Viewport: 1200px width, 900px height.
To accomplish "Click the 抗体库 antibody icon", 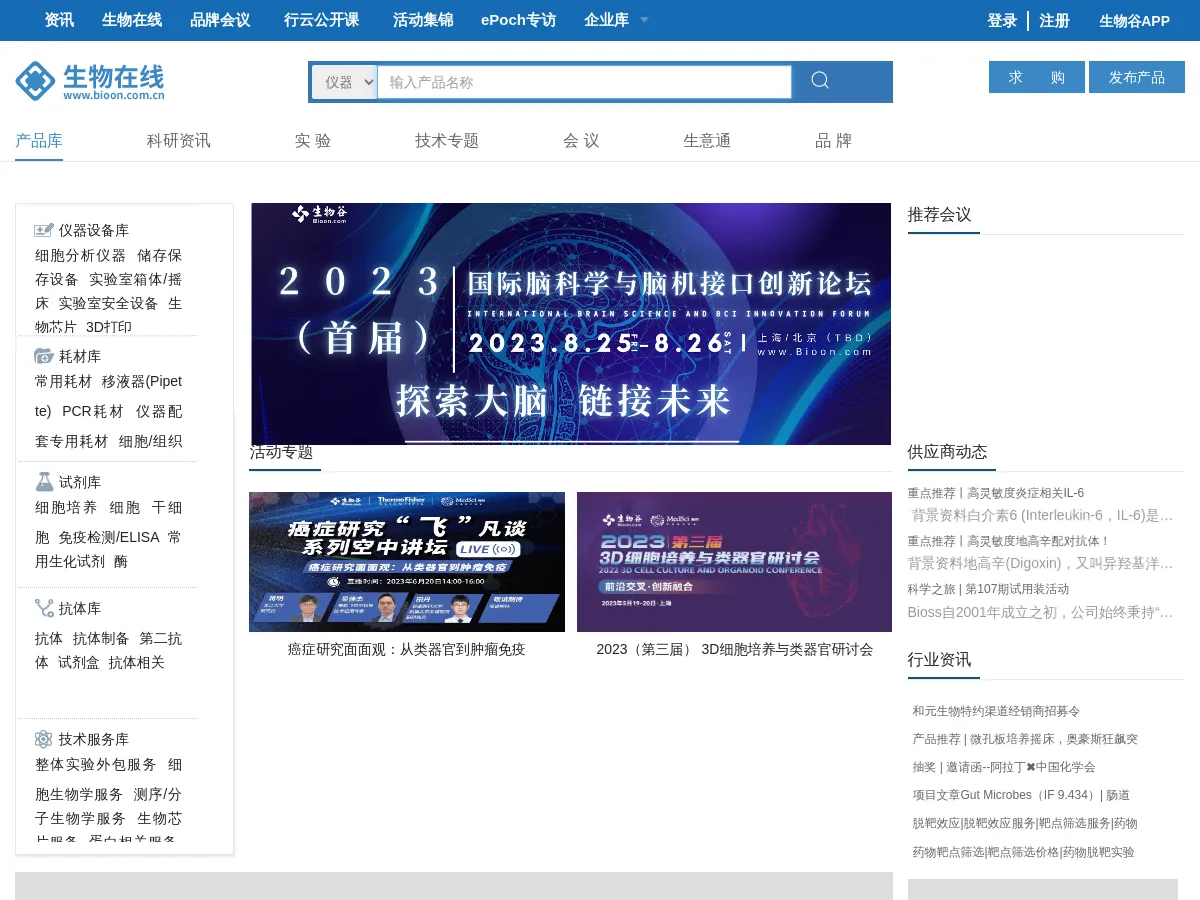I will click(x=44, y=608).
